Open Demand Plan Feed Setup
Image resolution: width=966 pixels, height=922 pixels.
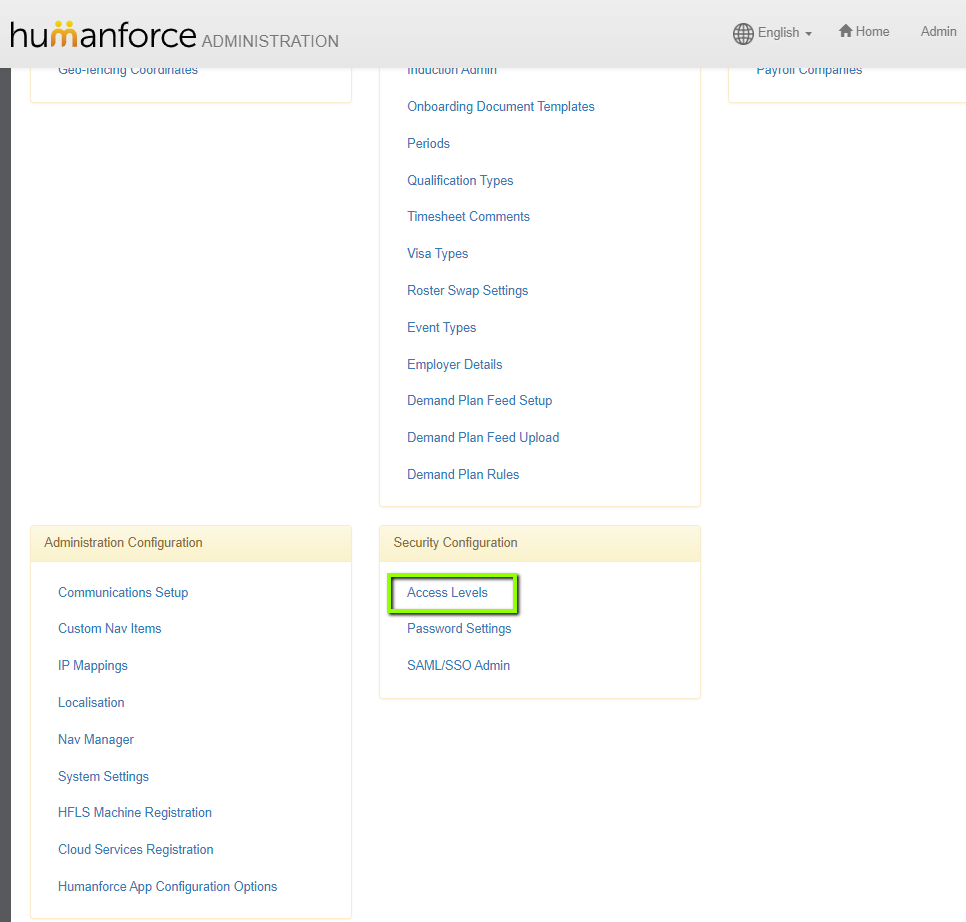coord(479,401)
